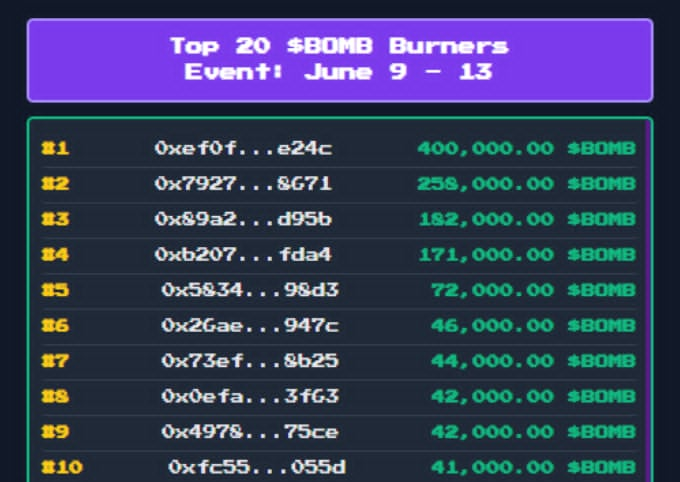Select rank label #6
680x482 pixels.
tap(55, 325)
